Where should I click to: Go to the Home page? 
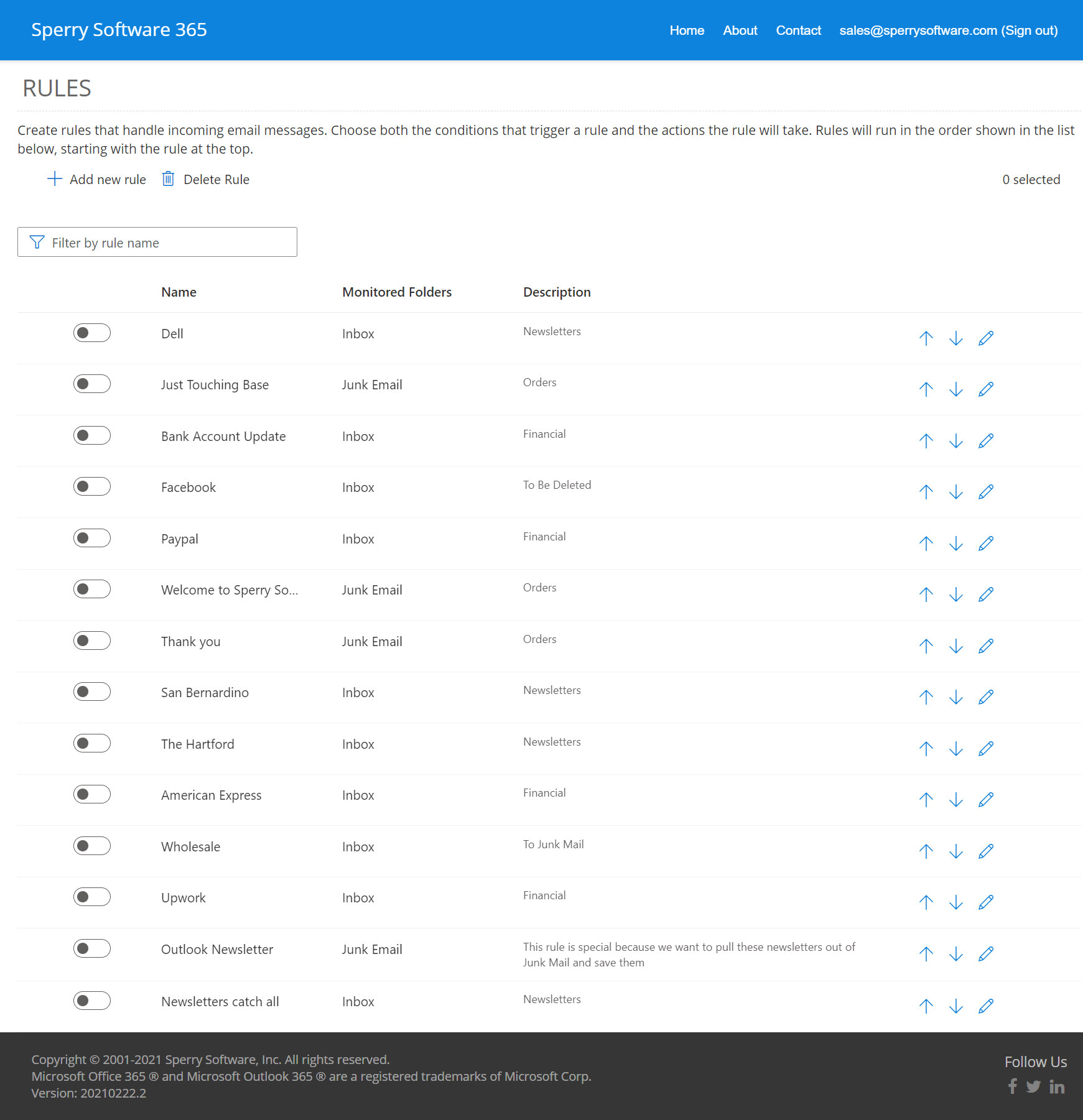point(687,30)
